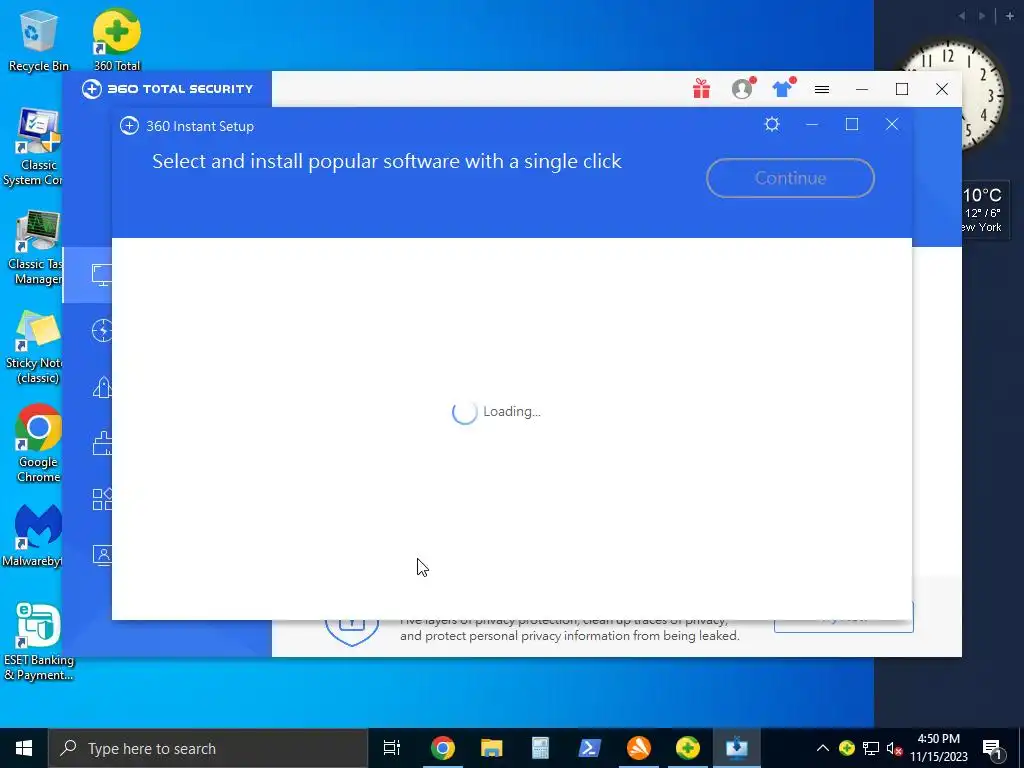Viewport: 1024px width, 768px height.
Task: Open PowerShell from the taskbar
Action: point(590,748)
